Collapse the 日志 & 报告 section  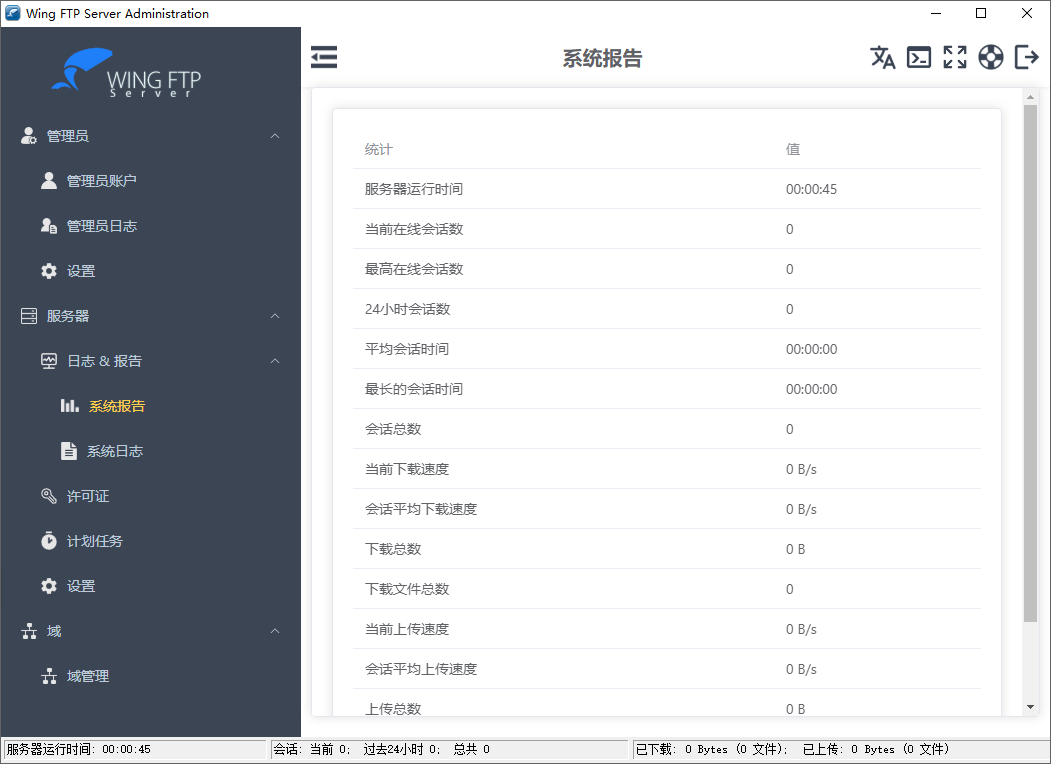click(274, 361)
